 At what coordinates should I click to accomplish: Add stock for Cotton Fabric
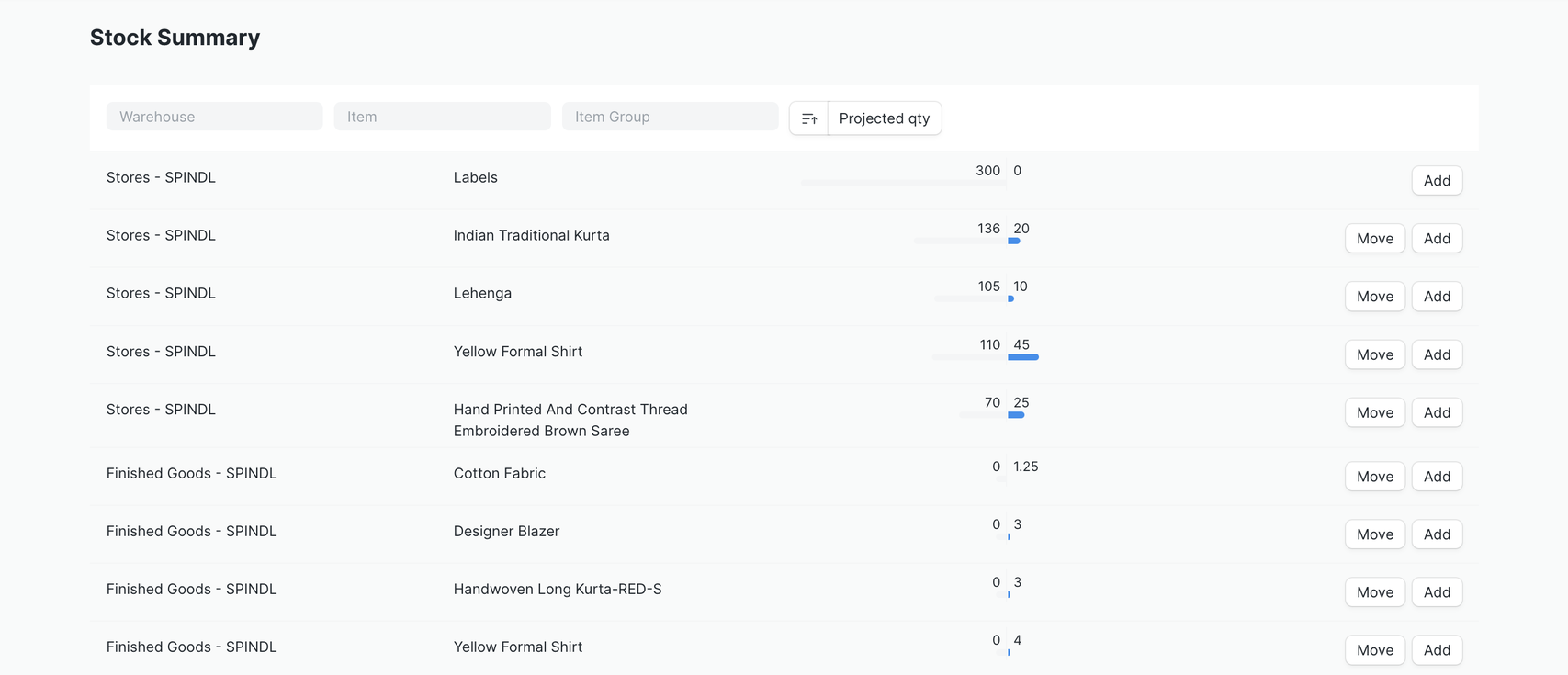coord(1436,477)
